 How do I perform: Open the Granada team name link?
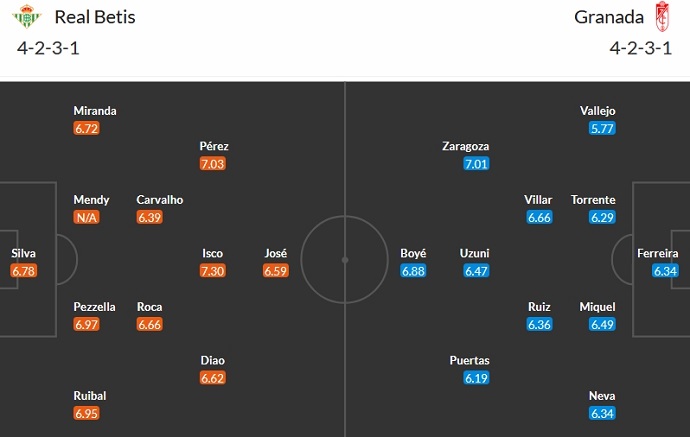[x=607, y=17]
